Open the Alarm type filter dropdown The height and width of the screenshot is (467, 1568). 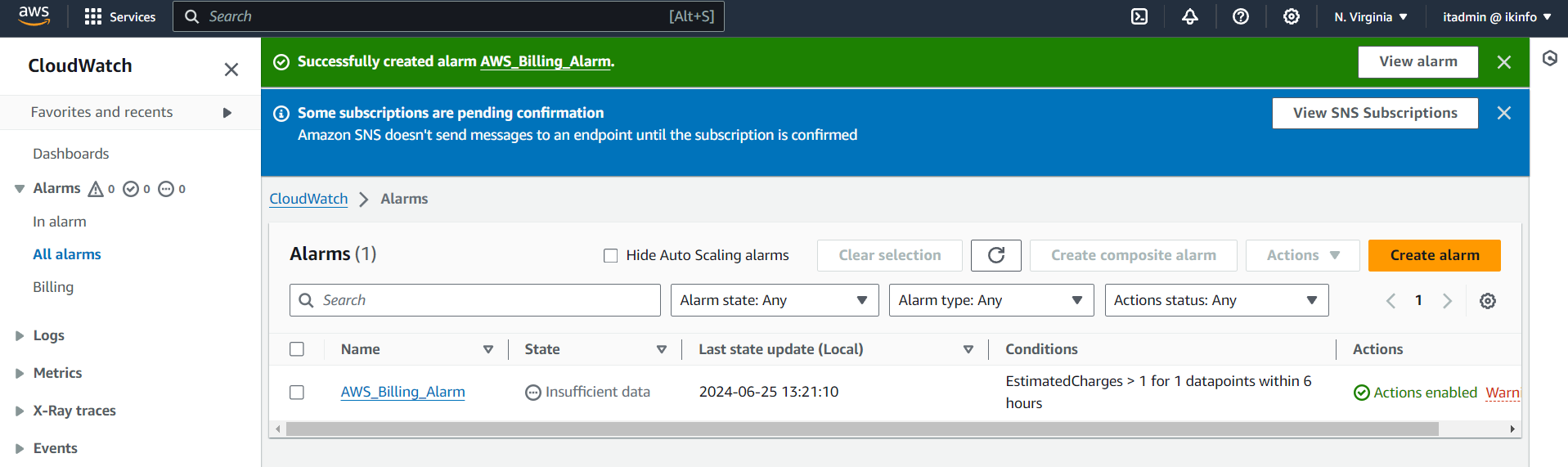click(x=991, y=300)
